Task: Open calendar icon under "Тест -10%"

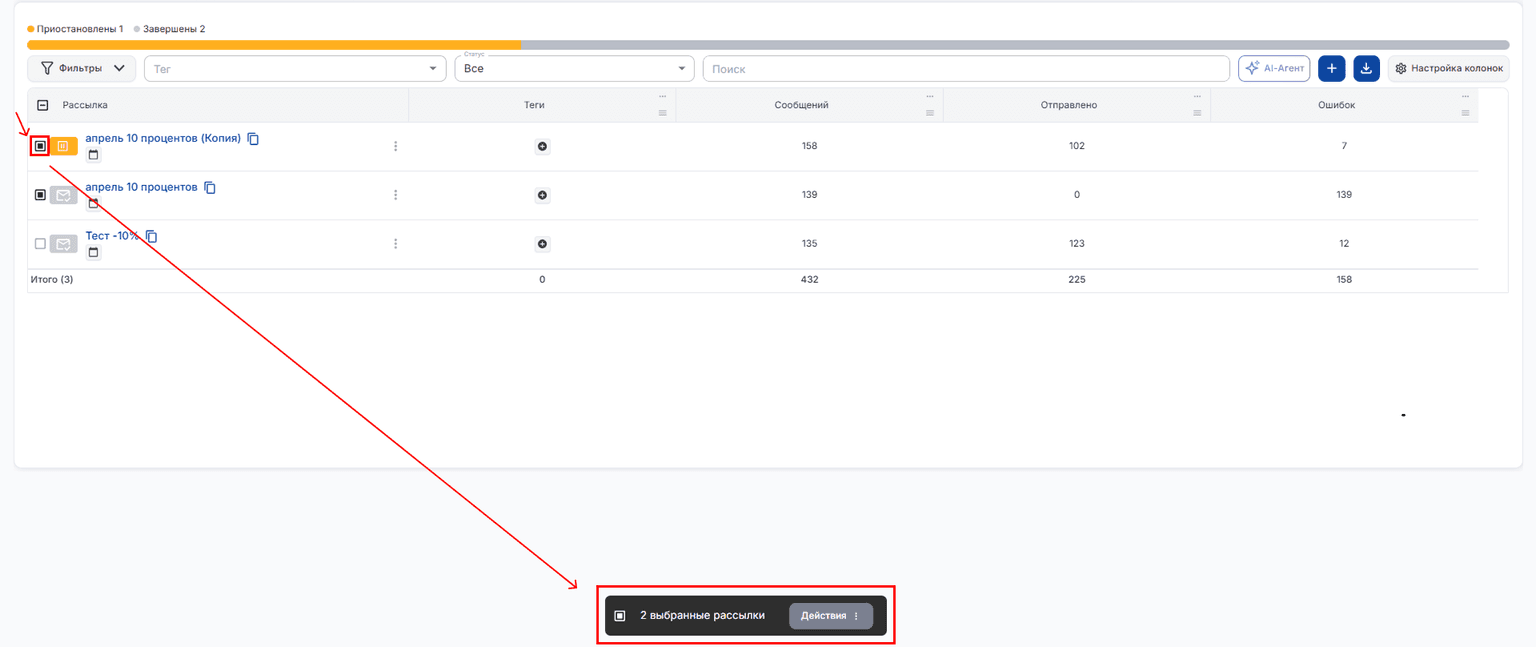Action: 93,253
